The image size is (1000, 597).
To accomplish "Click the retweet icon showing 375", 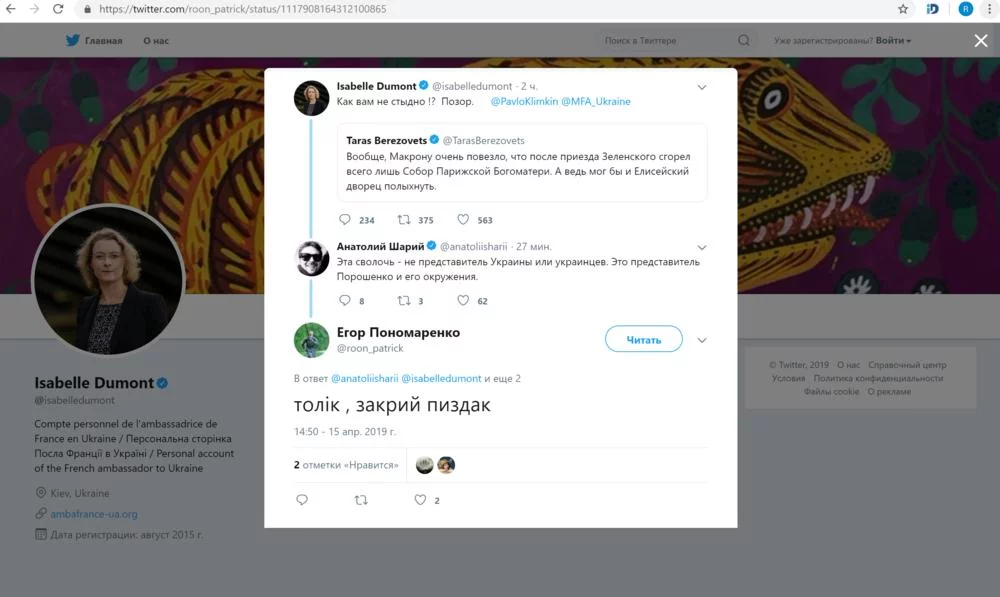I will (404, 220).
